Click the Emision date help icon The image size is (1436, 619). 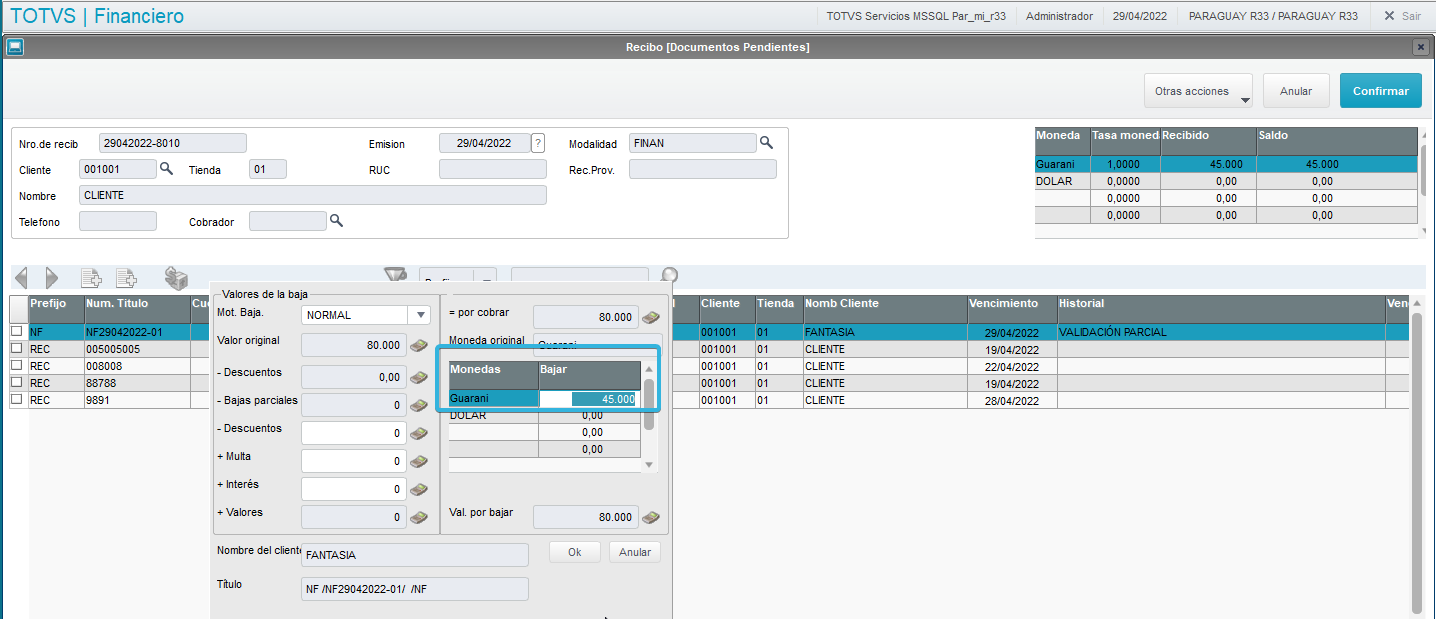(538, 143)
